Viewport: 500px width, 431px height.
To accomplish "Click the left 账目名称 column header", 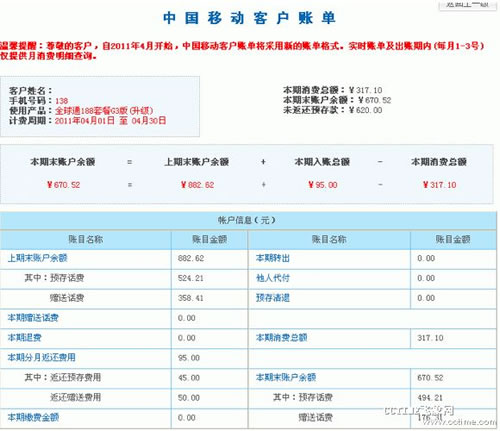I will pos(86,239).
